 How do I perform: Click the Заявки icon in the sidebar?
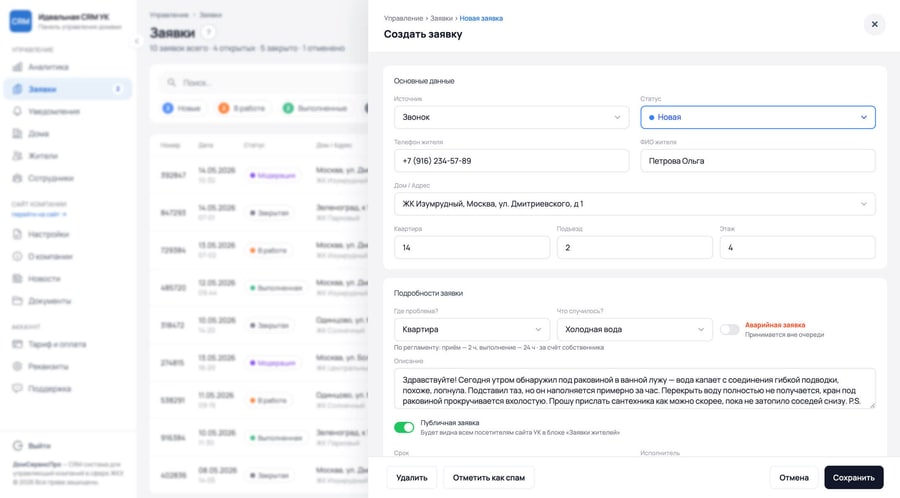(18, 89)
